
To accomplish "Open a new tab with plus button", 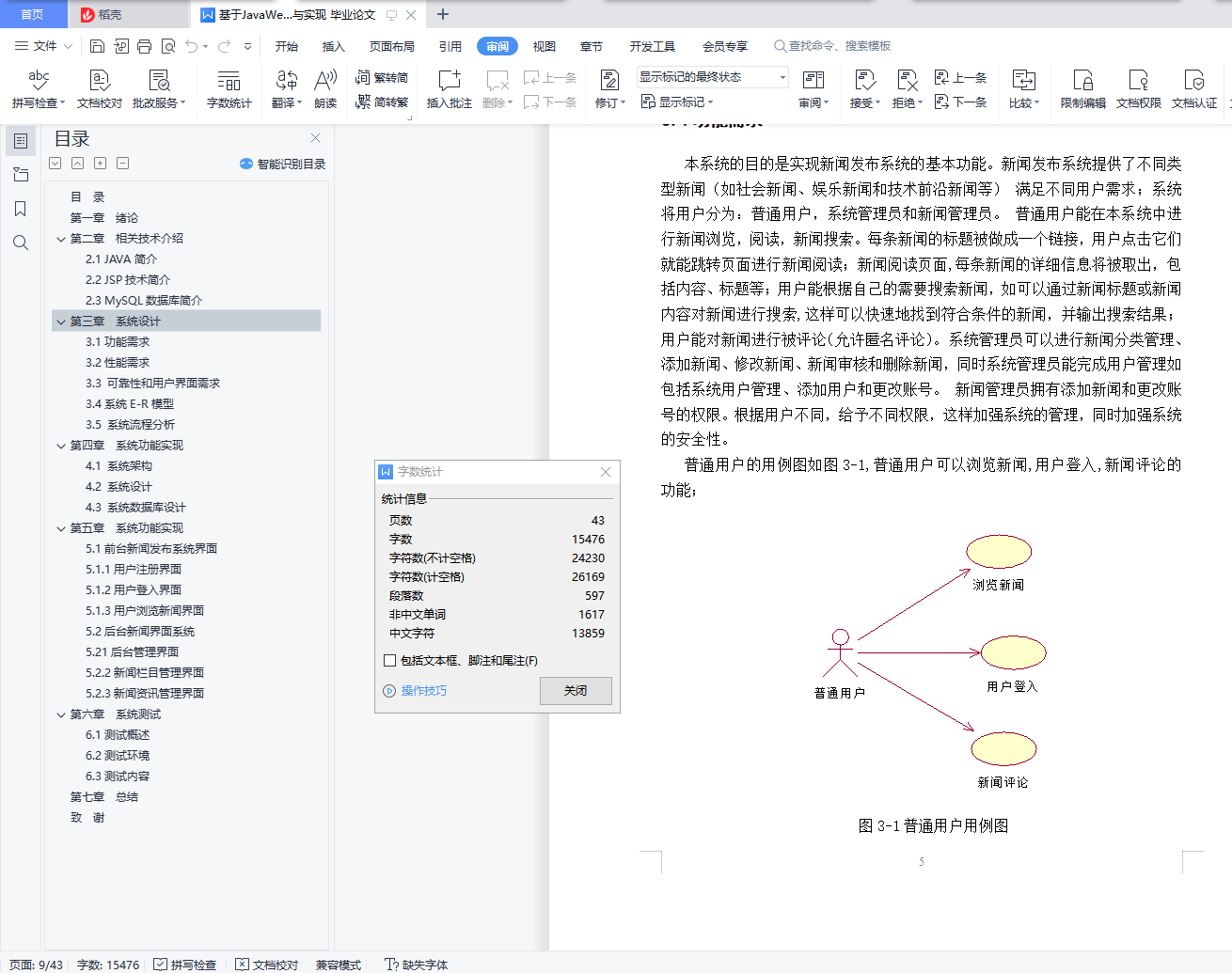I will pyautogui.click(x=443, y=14).
